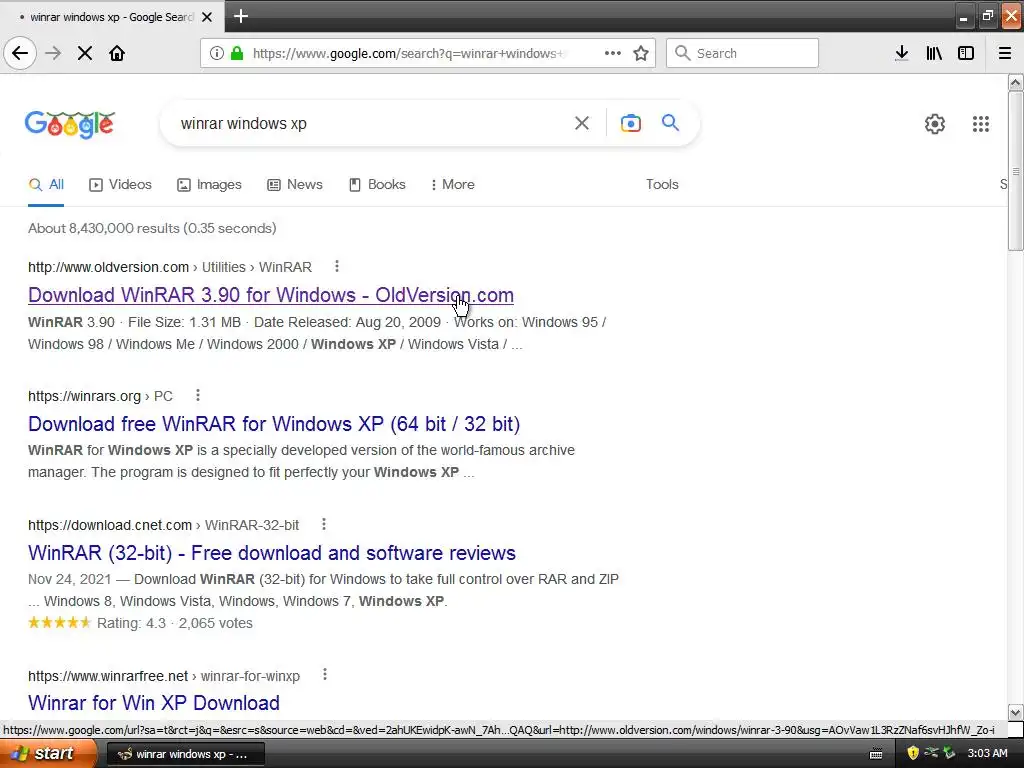Image resolution: width=1024 pixels, height=768 pixels.
Task: Click the 'Rating: 4.3 · 2,065 votes' text
Action: click(174, 623)
